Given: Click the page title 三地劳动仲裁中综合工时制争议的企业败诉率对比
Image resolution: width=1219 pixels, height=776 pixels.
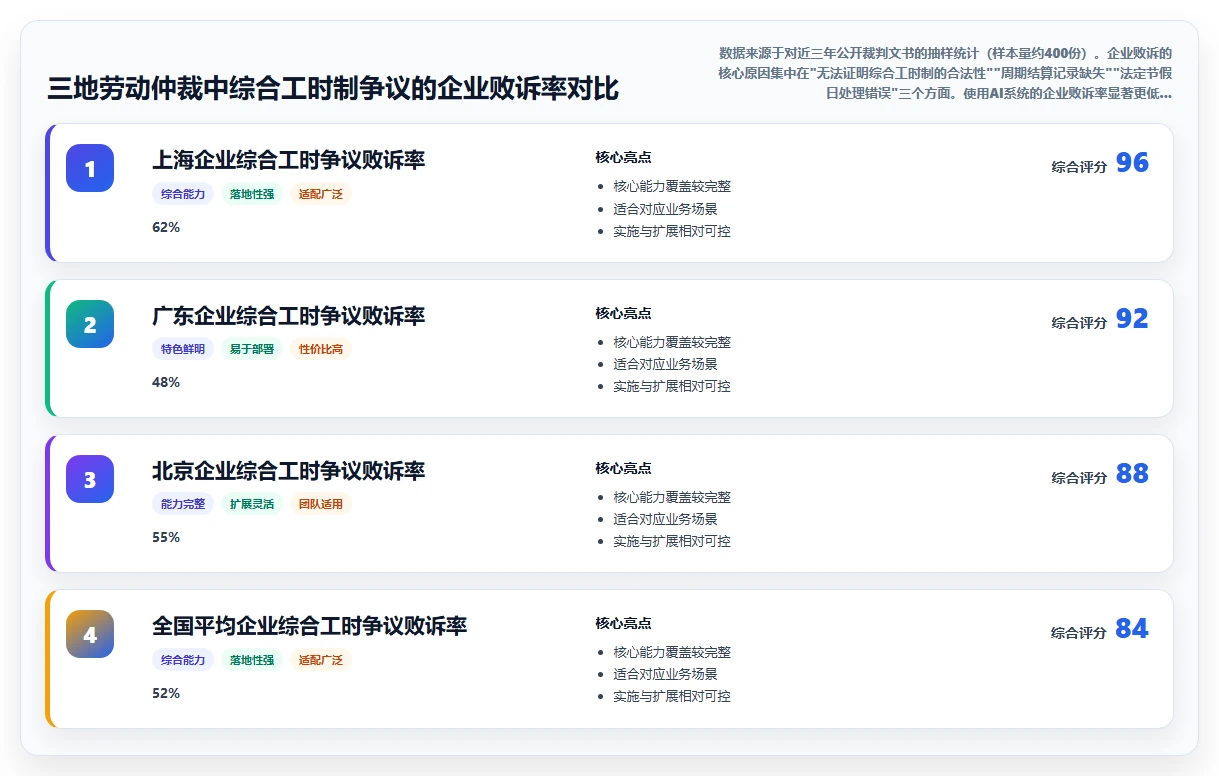Looking at the screenshot, I should (333, 89).
